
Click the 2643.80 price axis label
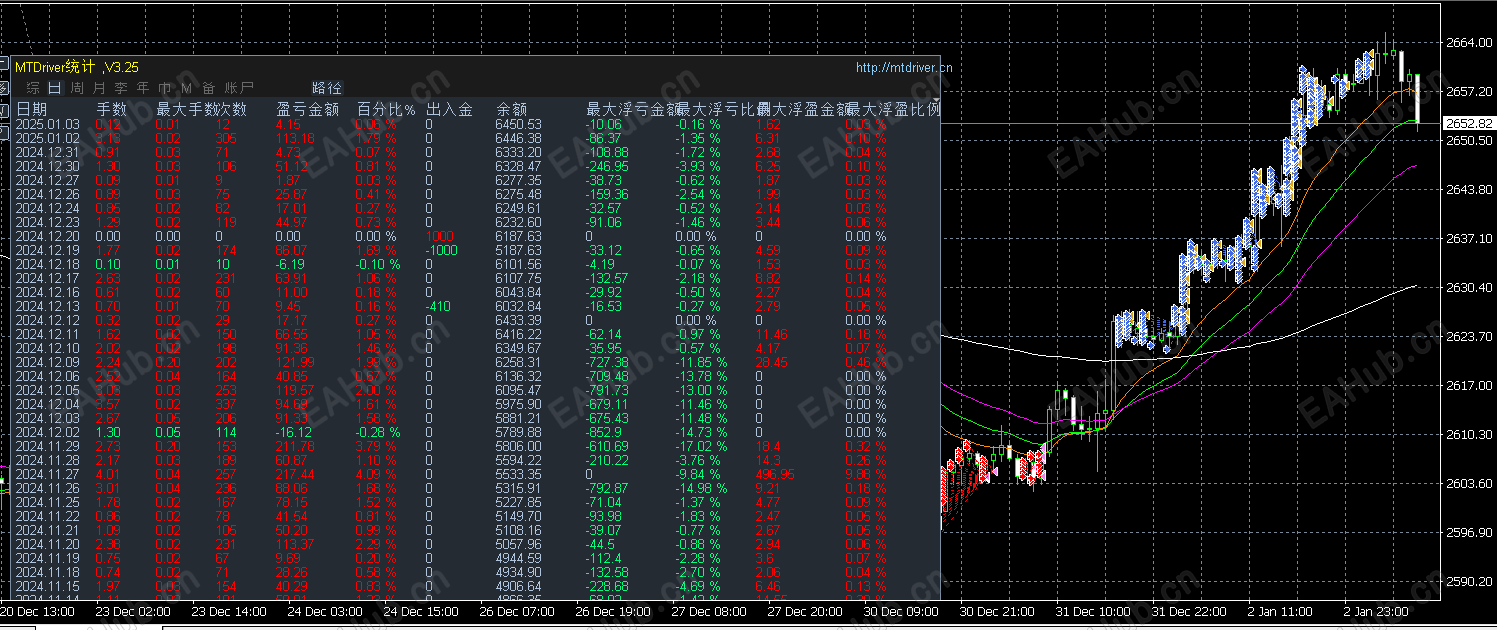point(1469,189)
